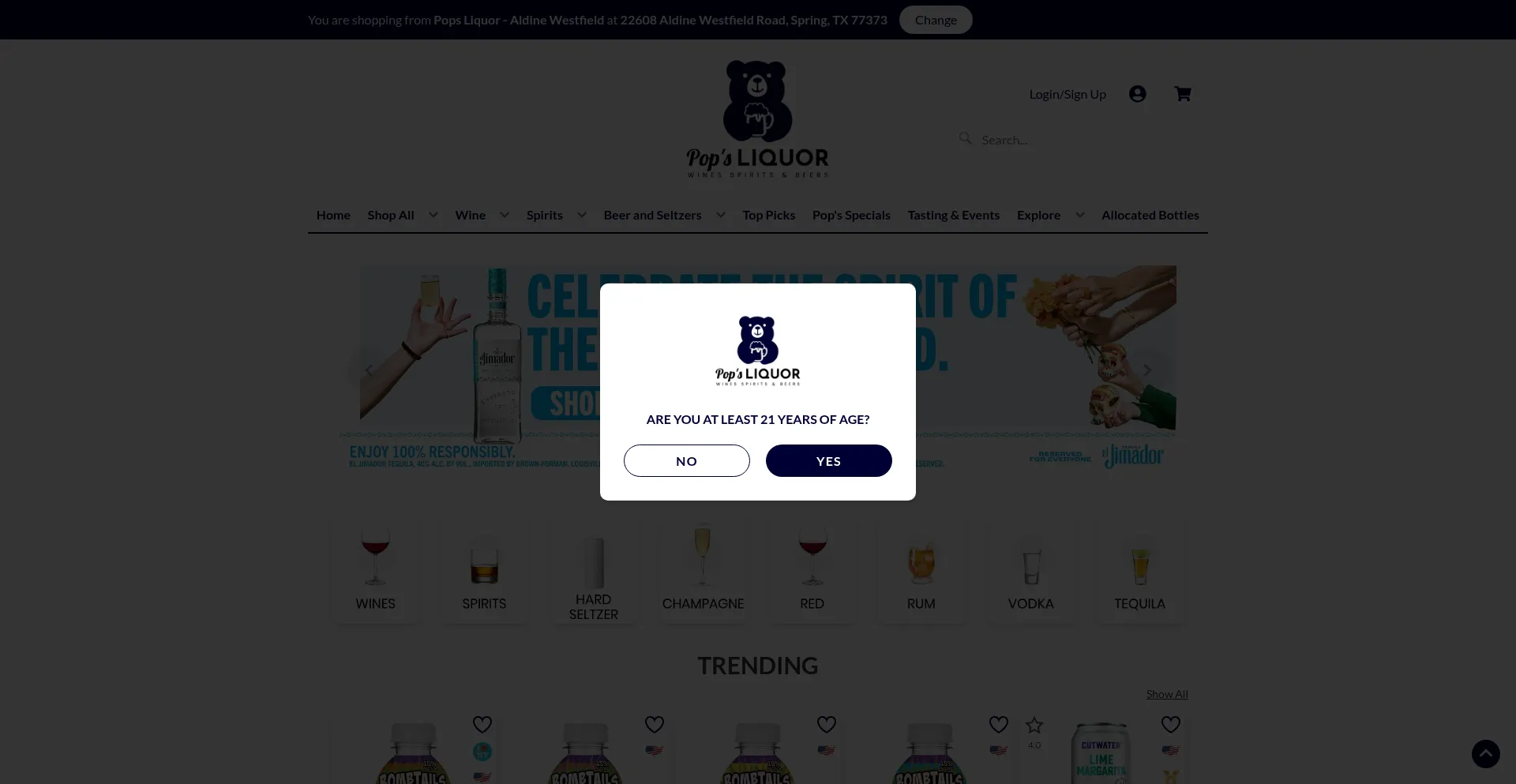The height and width of the screenshot is (784, 1516).
Task: Open the shopping cart icon
Action: [x=1182, y=94]
